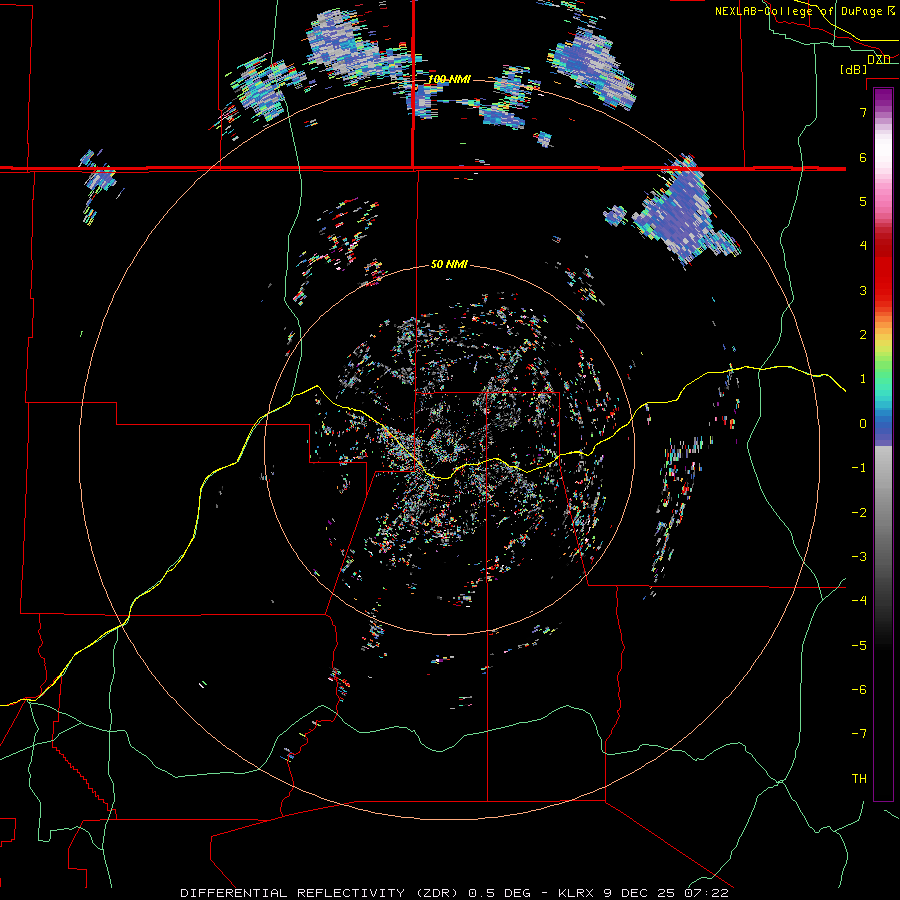Select the "-7" tick on the color scale
Screen dimensions: 900x900
[x=859, y=734]
